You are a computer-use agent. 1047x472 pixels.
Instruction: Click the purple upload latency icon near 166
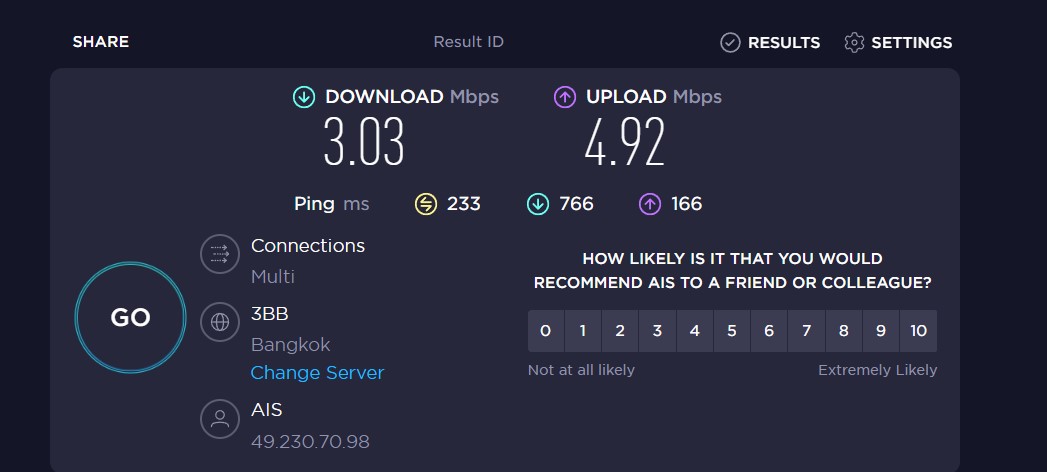(650, 204)
